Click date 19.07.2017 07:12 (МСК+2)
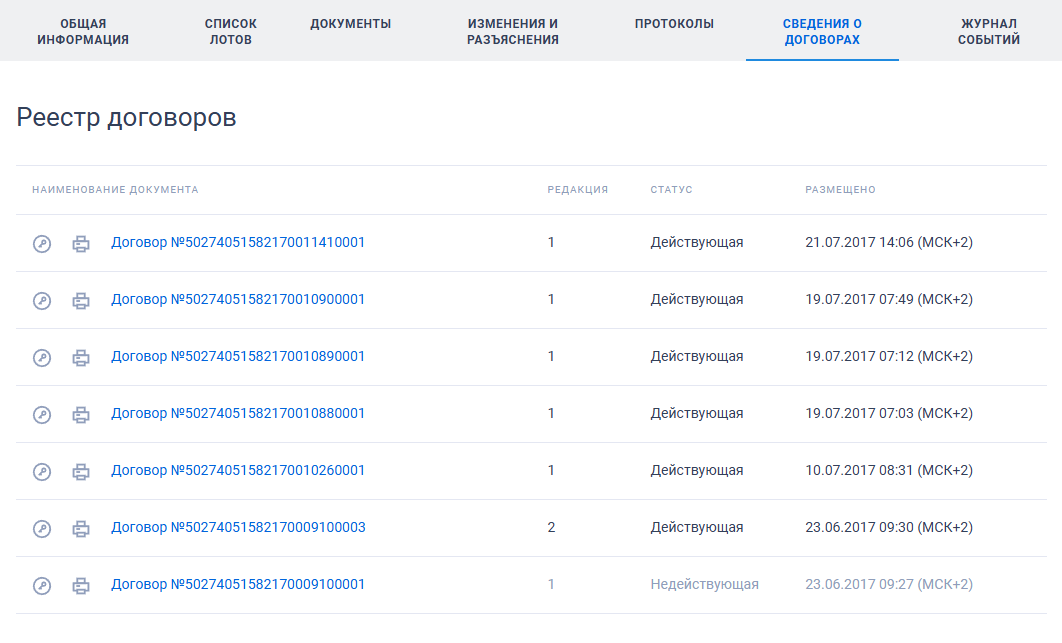 click(889, 356)
